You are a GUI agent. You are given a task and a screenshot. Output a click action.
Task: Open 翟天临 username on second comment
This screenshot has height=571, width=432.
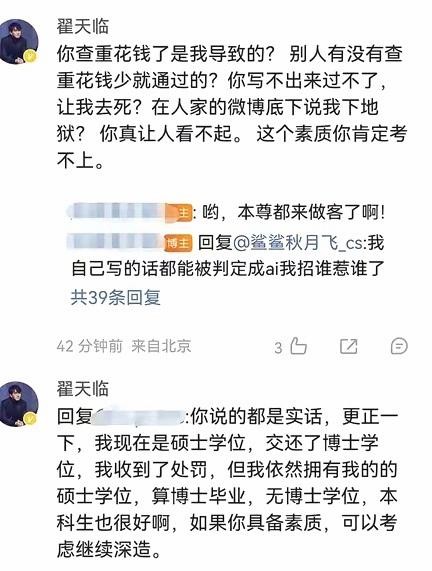83,389
